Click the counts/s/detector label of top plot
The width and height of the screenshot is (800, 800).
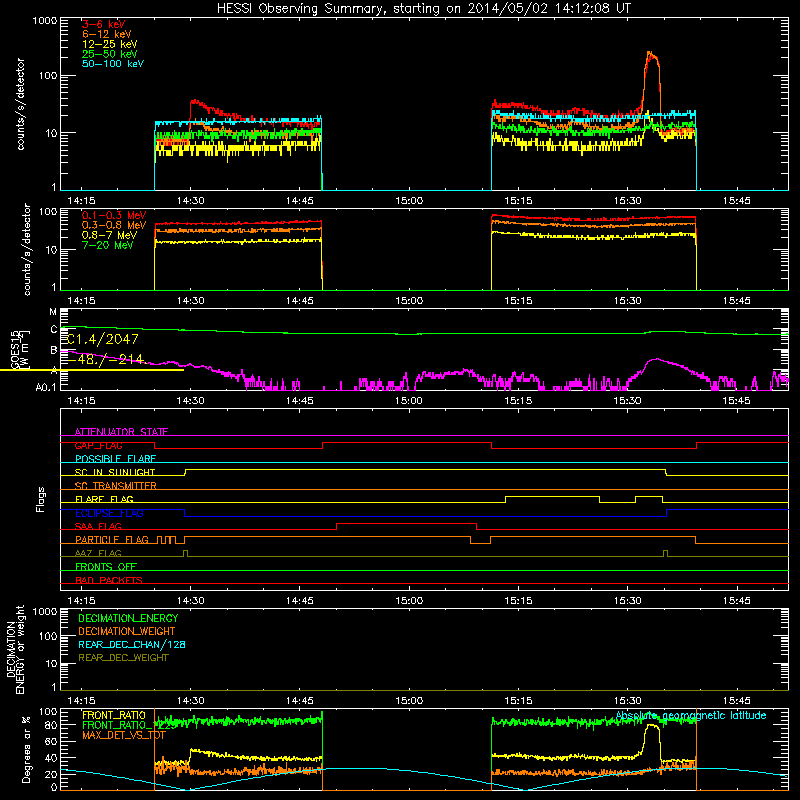click(x=20, y=104)
